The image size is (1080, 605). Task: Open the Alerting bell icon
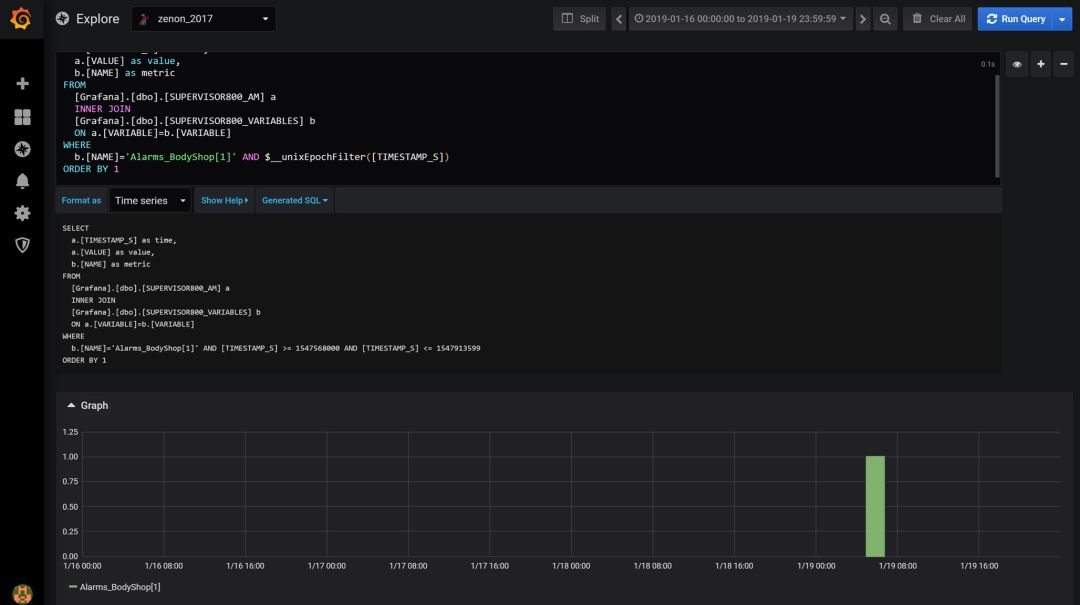[22, 181]
